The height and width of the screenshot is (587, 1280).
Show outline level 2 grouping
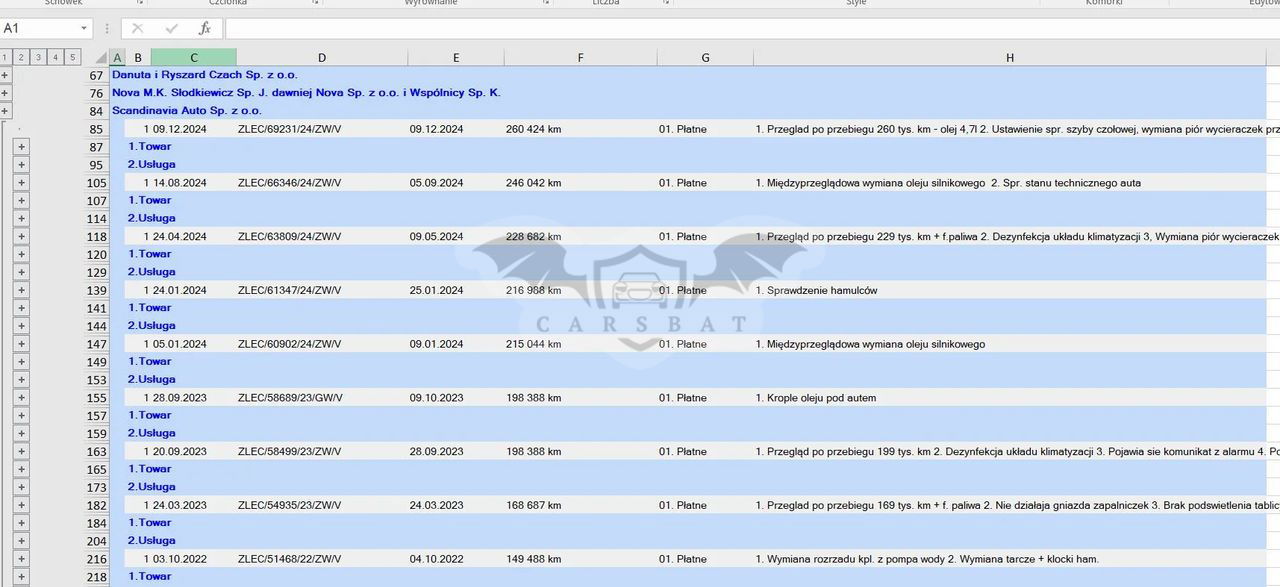(22, 58)
